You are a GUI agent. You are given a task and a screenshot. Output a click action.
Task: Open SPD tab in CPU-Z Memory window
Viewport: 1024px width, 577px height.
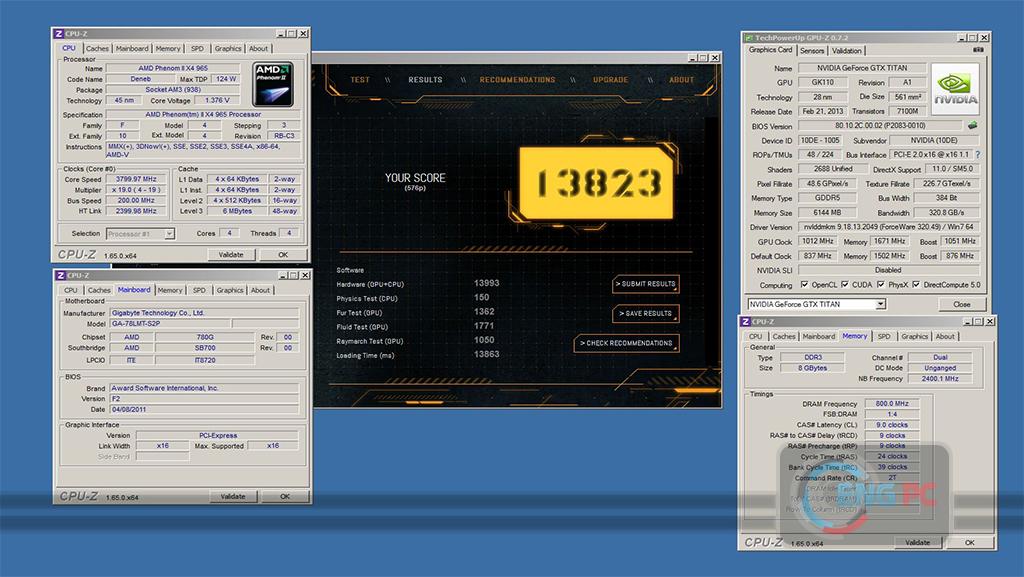884,336
